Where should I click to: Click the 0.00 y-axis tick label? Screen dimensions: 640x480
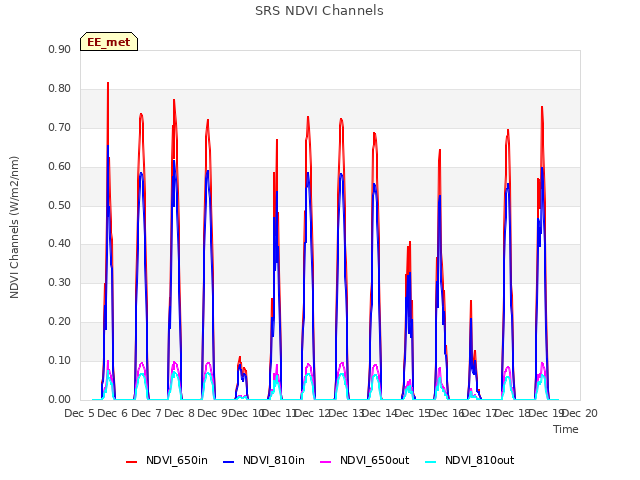click(60, 400)
